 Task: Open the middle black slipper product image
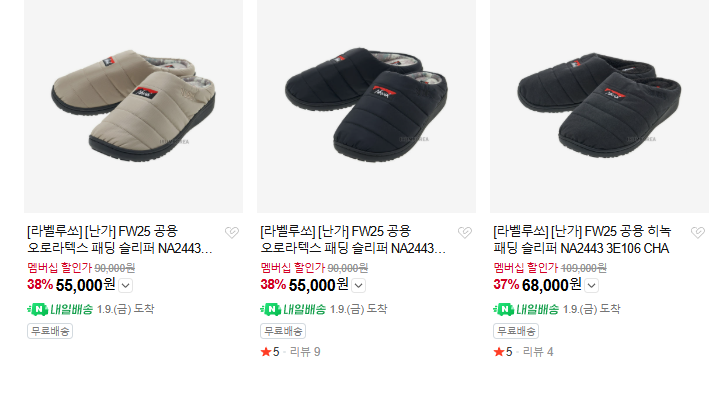[367, 106]
